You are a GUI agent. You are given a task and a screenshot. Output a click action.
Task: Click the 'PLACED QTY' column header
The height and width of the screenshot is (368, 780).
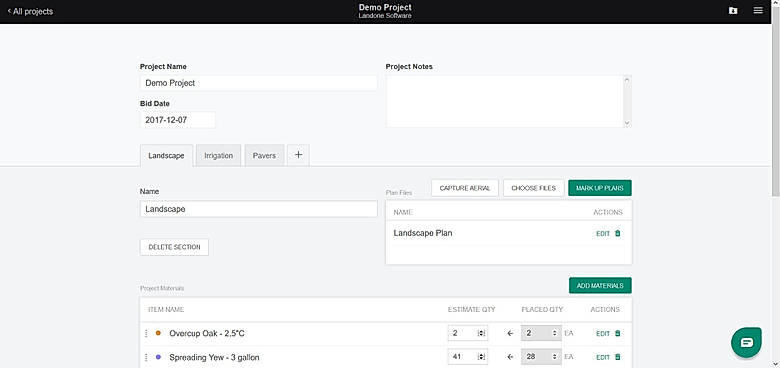542,309
